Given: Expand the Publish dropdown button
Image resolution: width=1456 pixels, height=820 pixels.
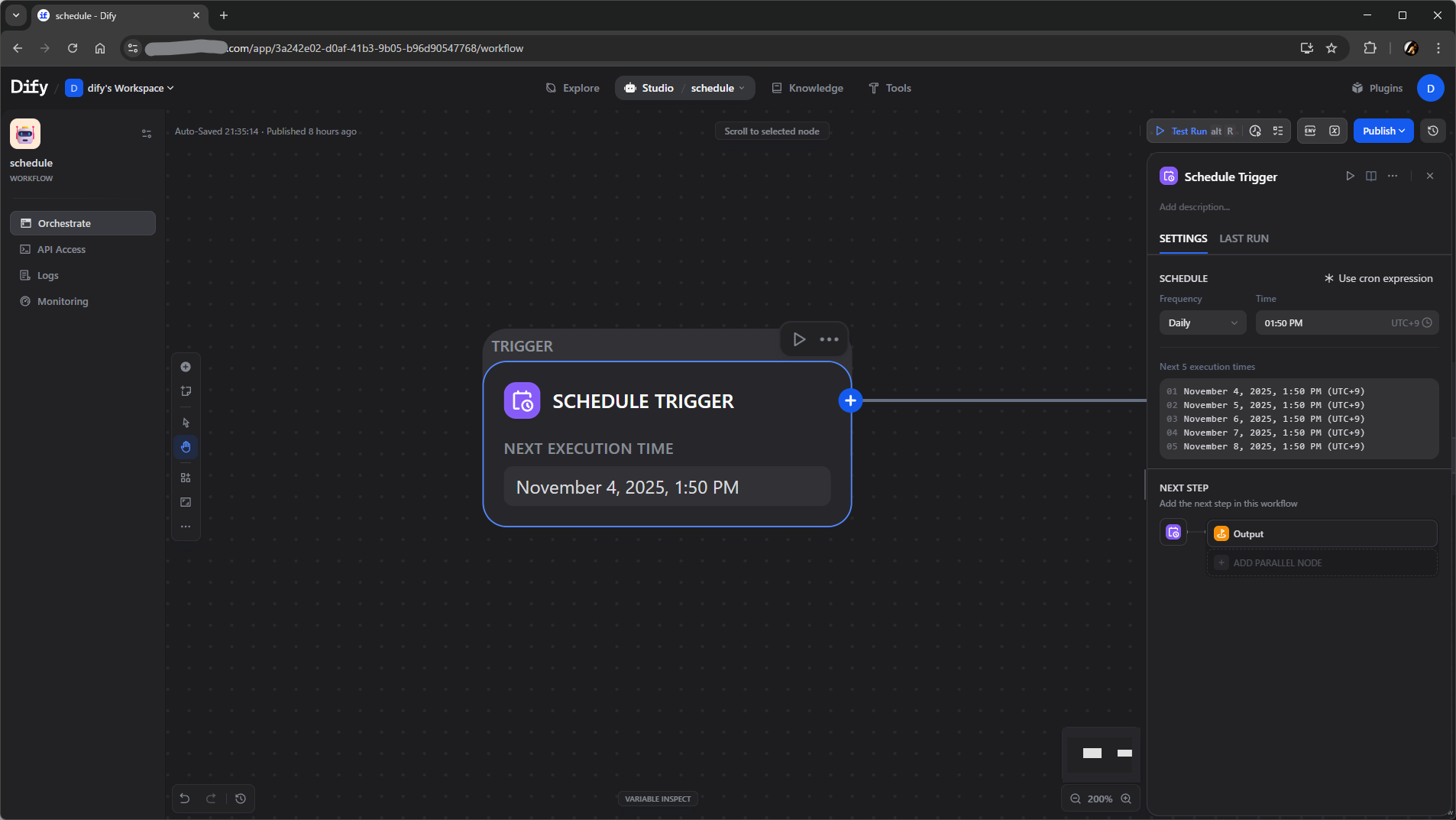Looking at the screenshot, I should [x=1383, y=131].
